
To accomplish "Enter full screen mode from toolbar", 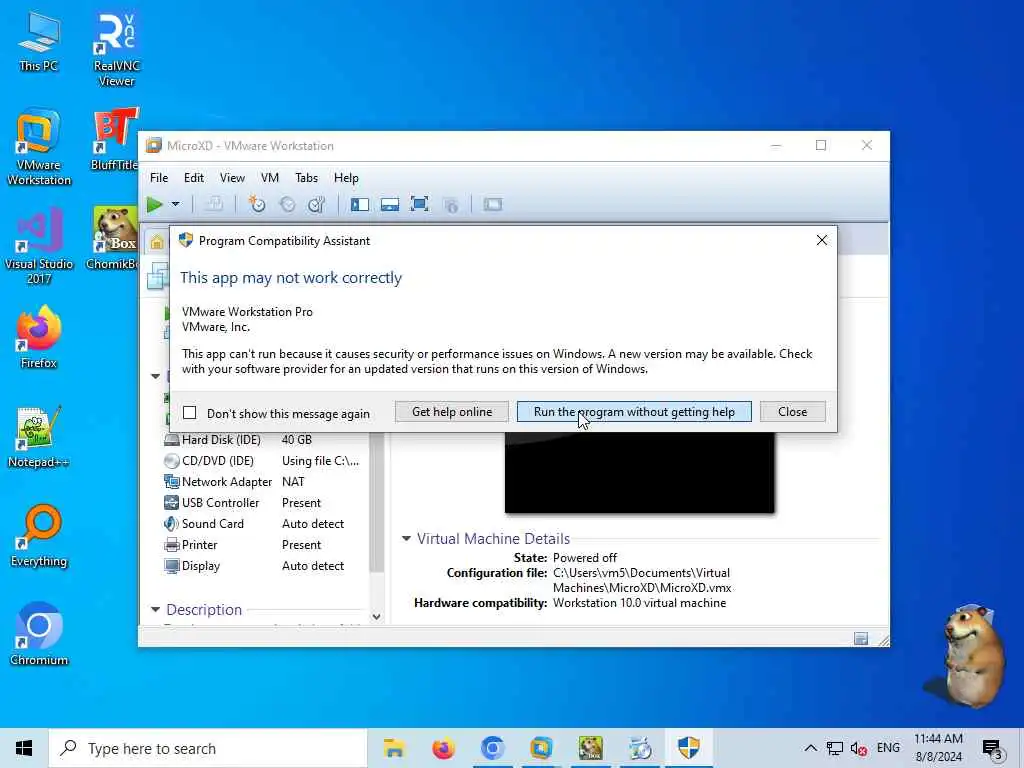I will 419,204.
